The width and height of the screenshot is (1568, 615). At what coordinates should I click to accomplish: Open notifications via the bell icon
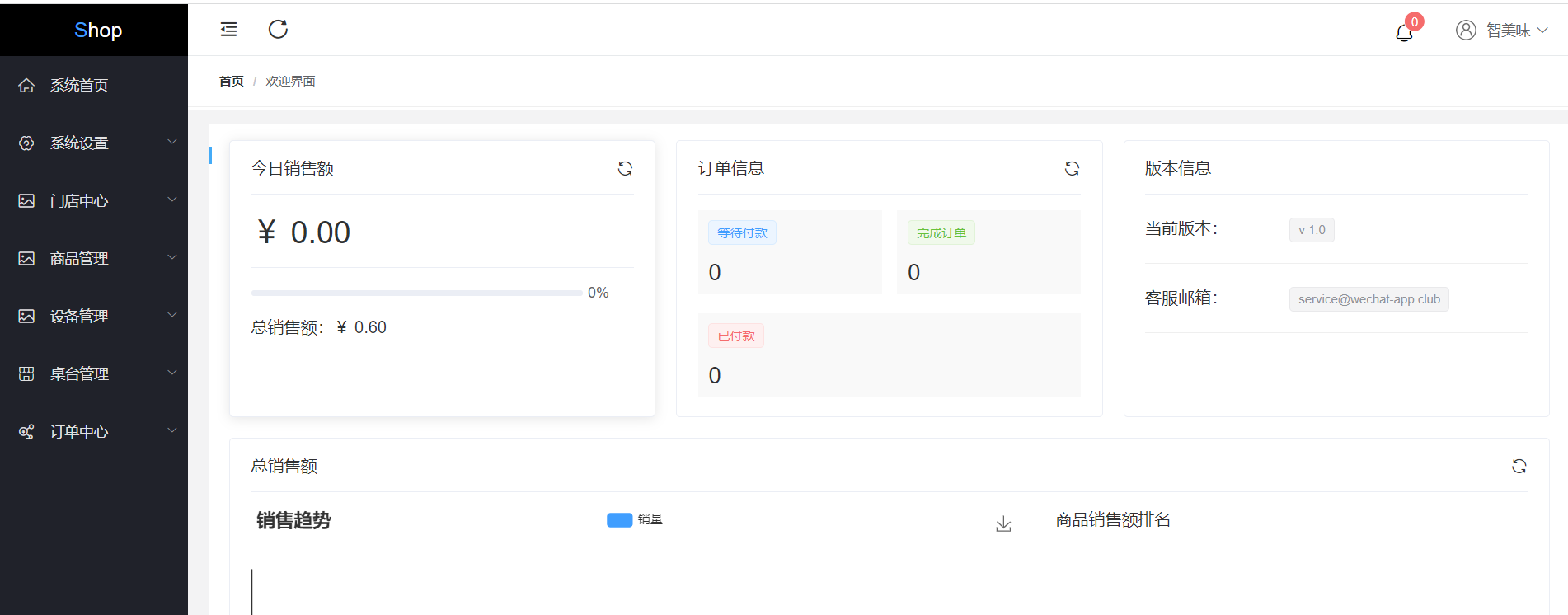tap(1404, 33)
